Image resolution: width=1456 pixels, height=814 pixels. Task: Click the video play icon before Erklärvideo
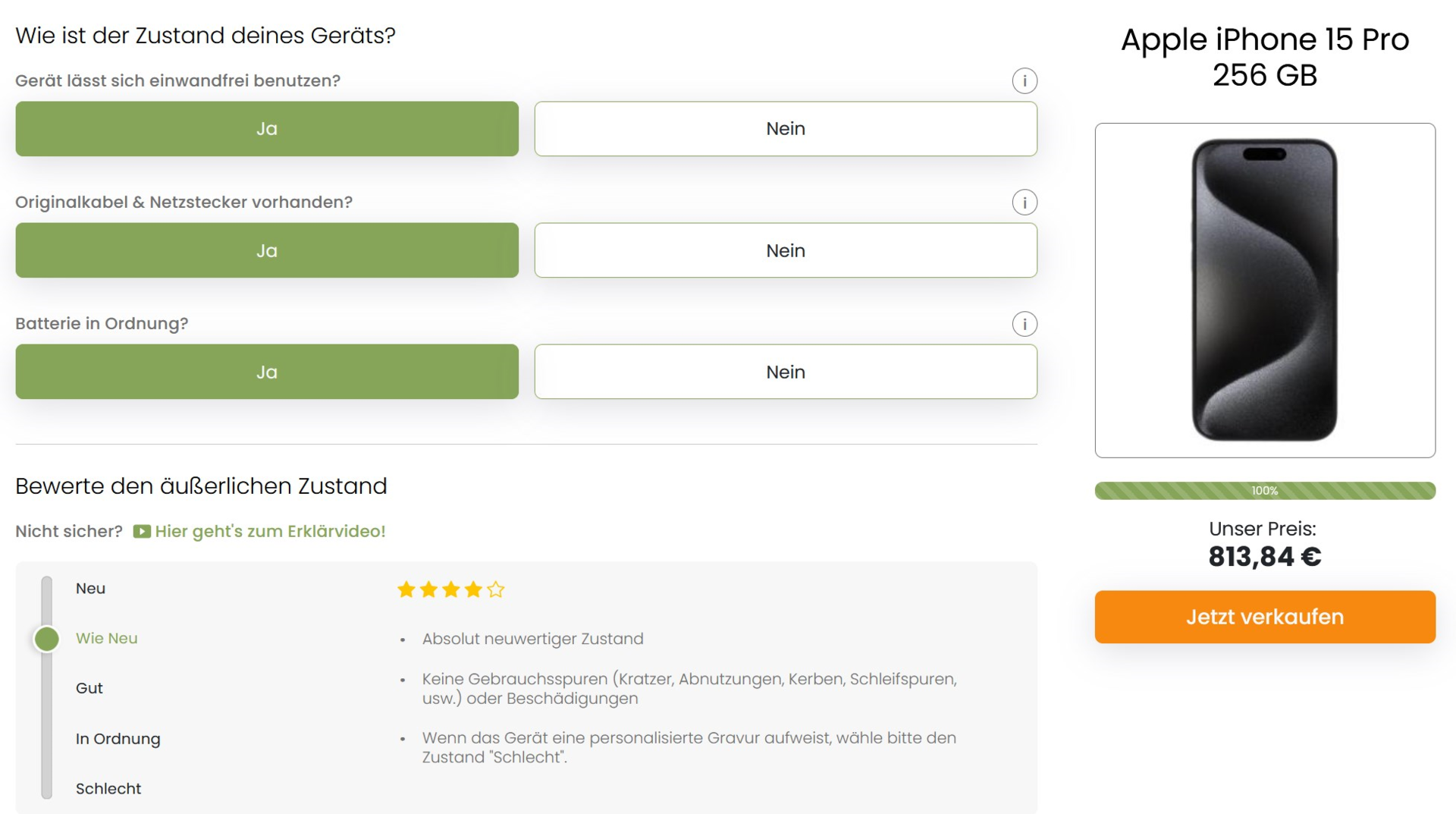coord(142,531)
